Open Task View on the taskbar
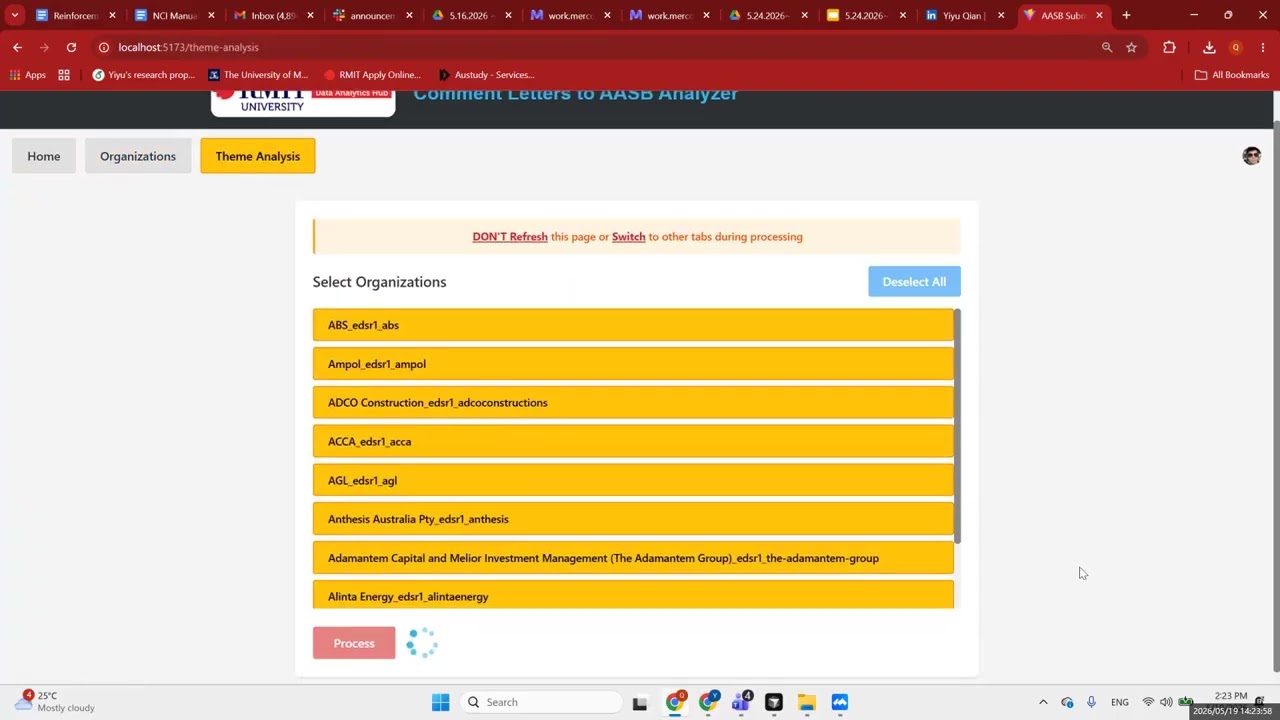Screen dimensions: 1280x720 [x=640, y=702]
